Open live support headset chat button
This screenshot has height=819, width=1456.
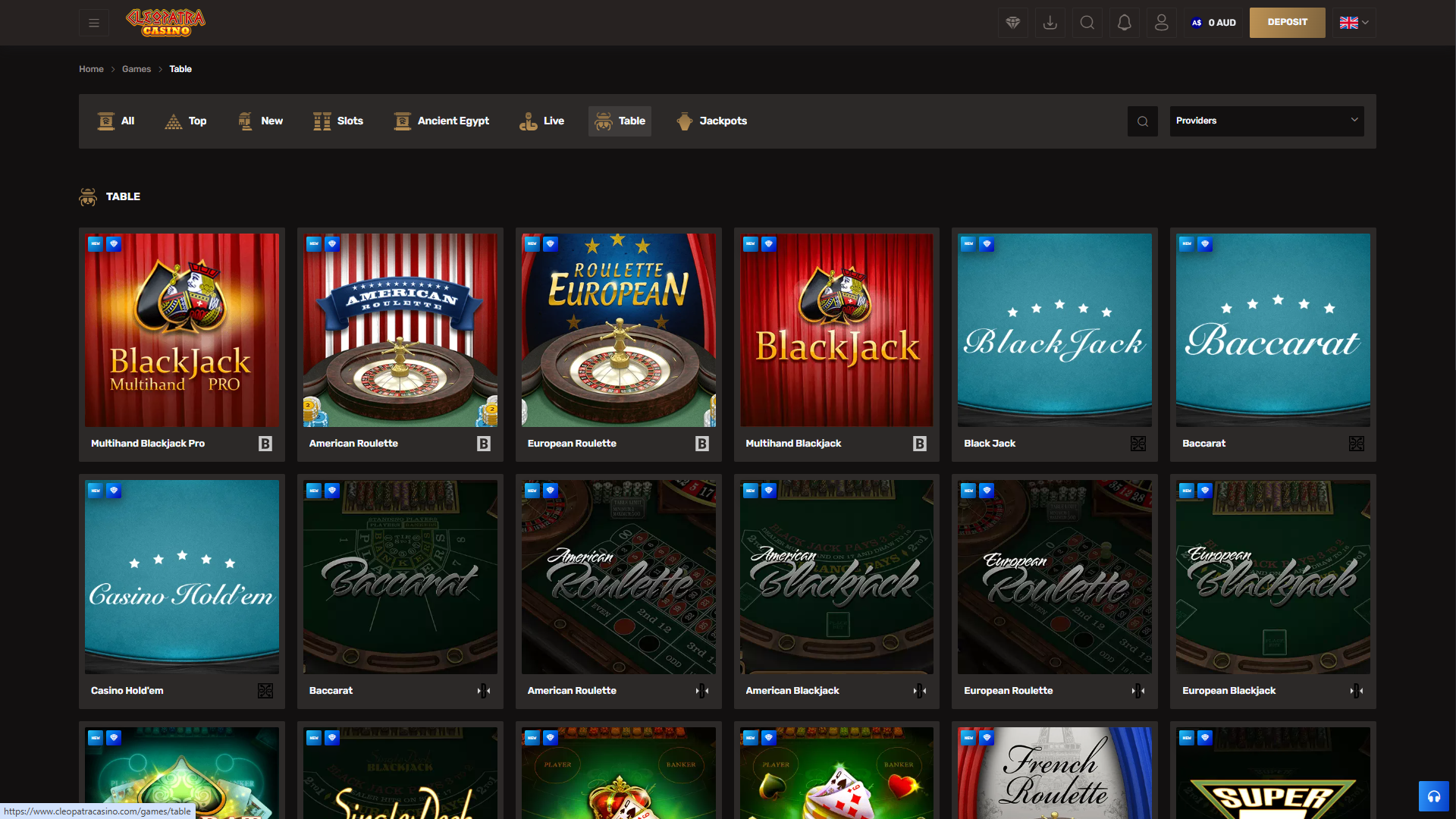click(1433, 796)
